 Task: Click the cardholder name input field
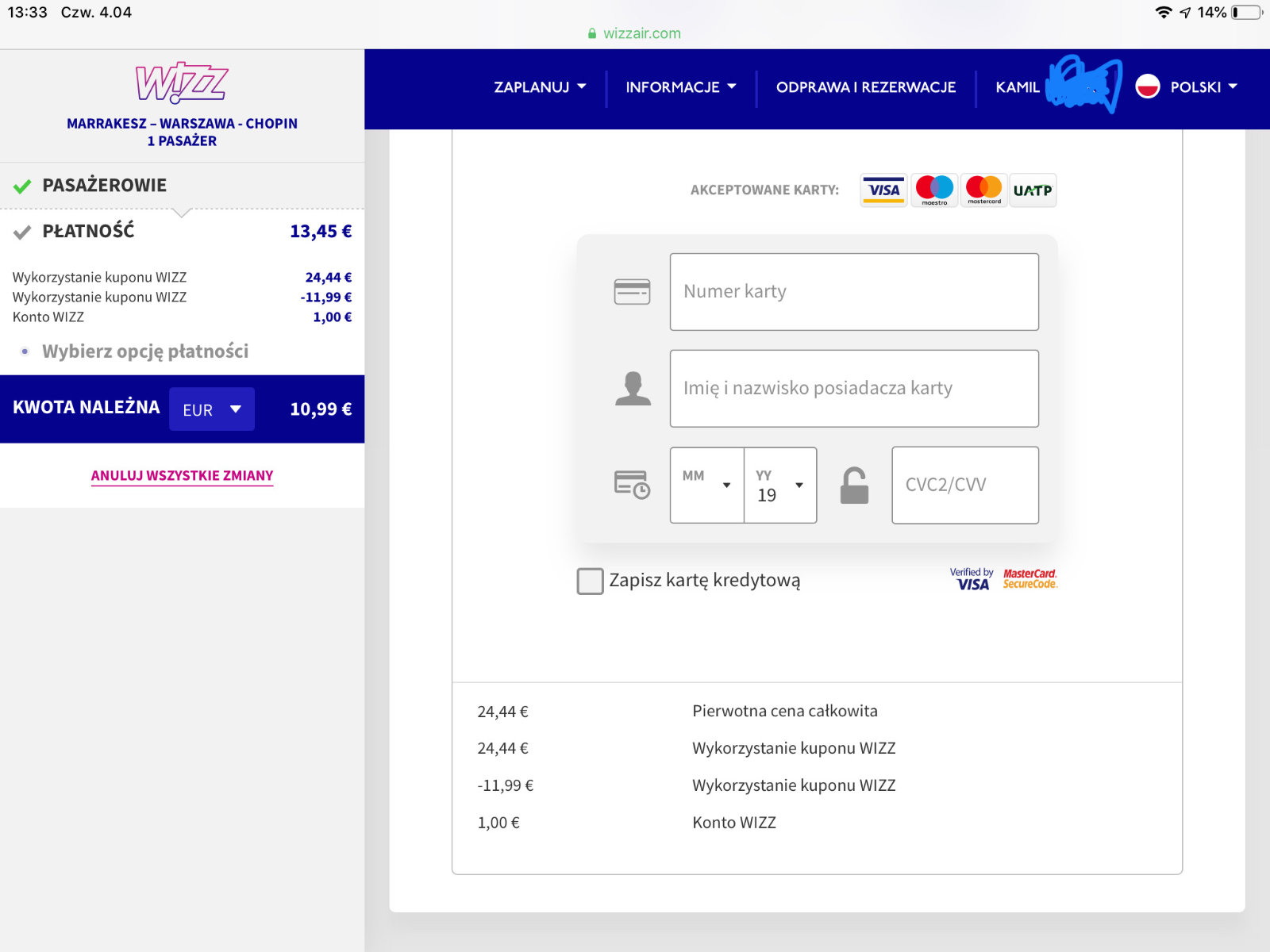[x=854, y=389]
